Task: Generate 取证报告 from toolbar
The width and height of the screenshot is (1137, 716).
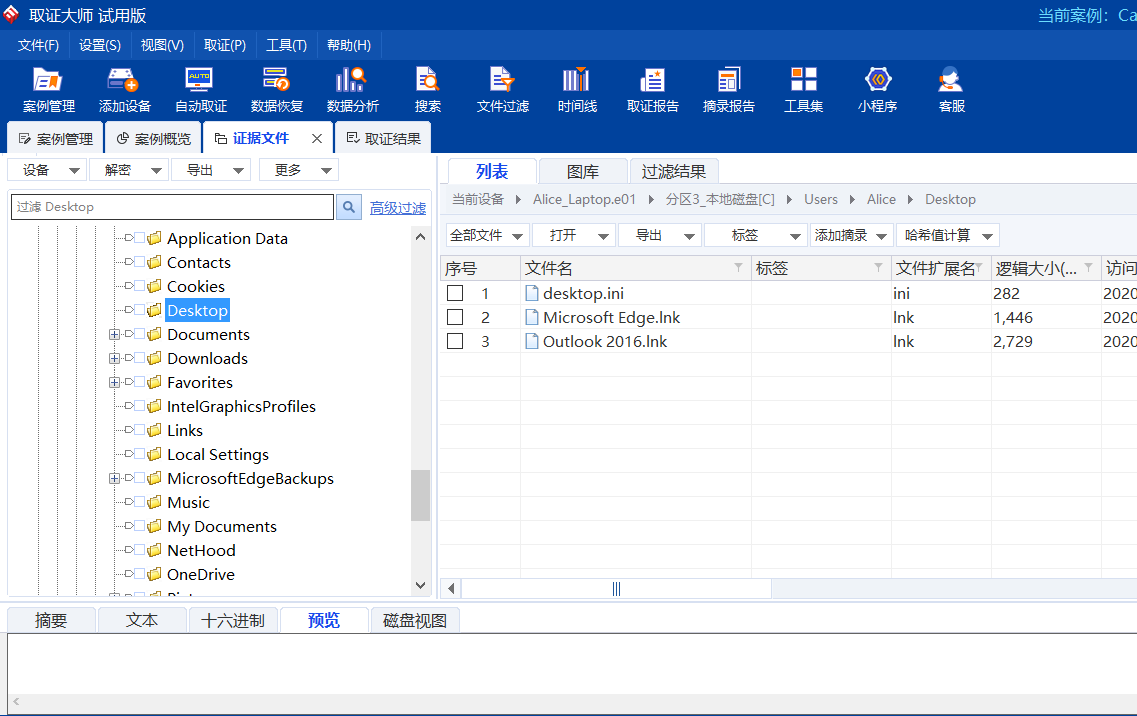Action: tap(653, 89)
